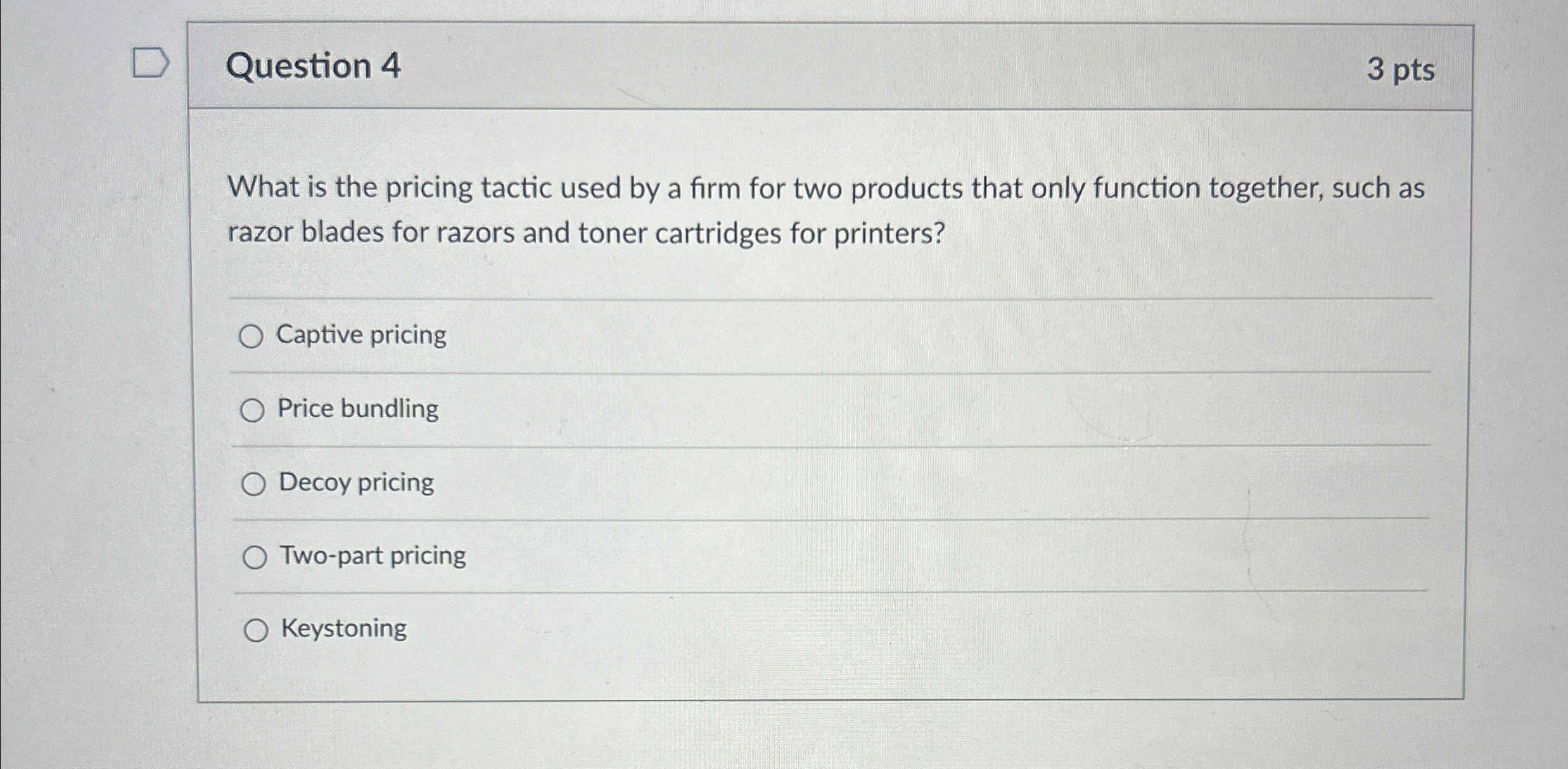Viewport: 1568px width, 769px height.
Task: Click the question prompt text
Action: pos(760,209)
